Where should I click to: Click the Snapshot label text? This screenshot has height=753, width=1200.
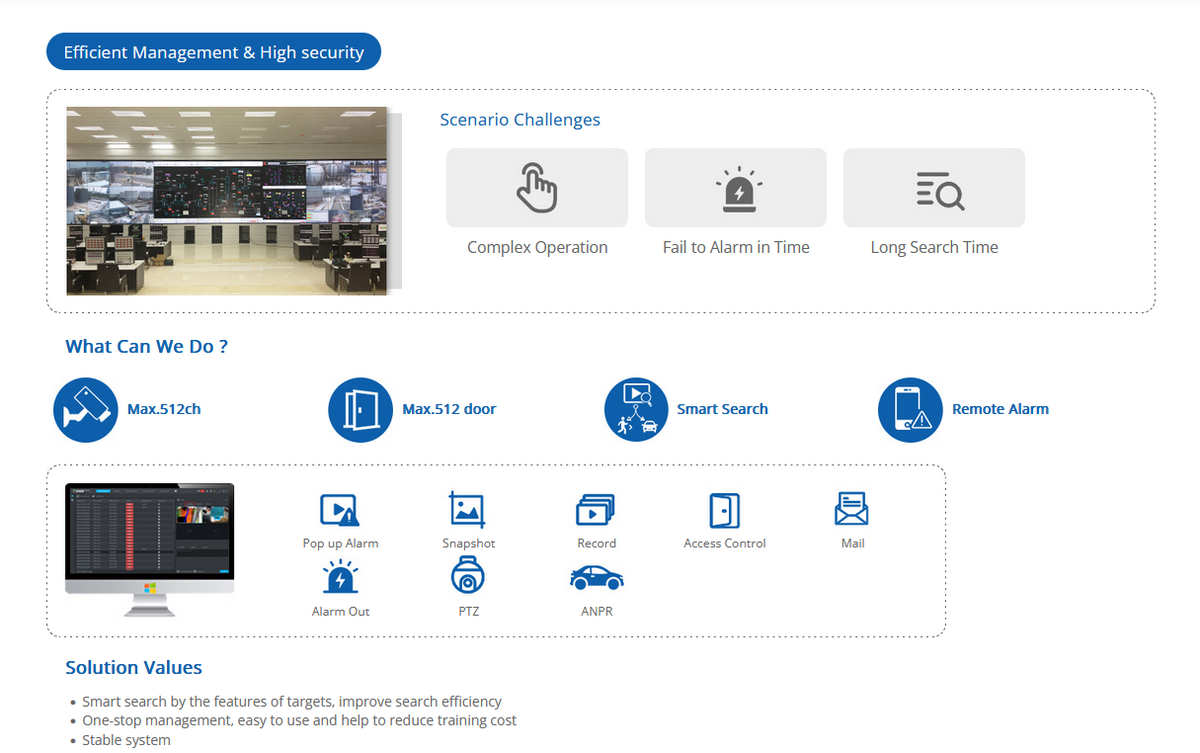tap(469, 544)
